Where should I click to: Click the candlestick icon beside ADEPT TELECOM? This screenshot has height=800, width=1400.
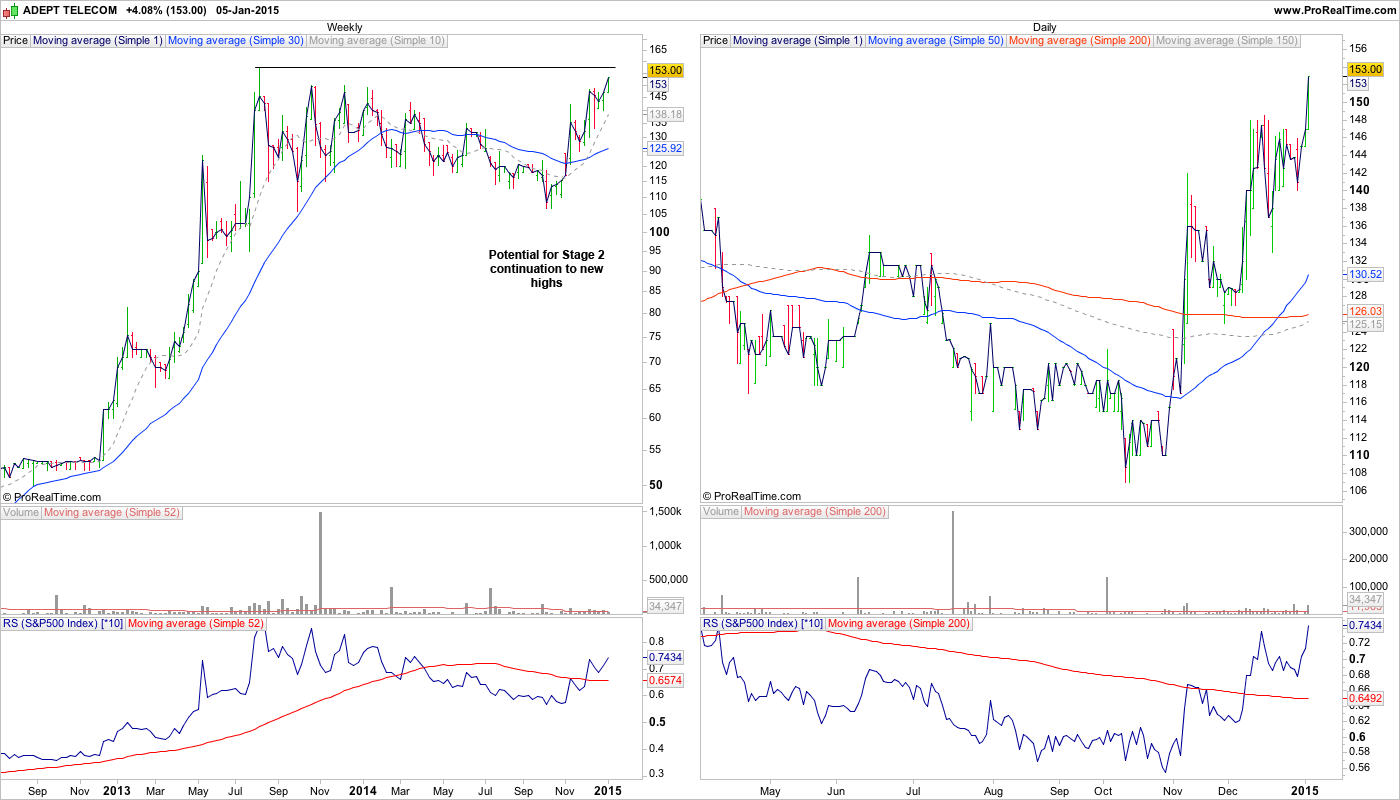click(x=9, y=10)
